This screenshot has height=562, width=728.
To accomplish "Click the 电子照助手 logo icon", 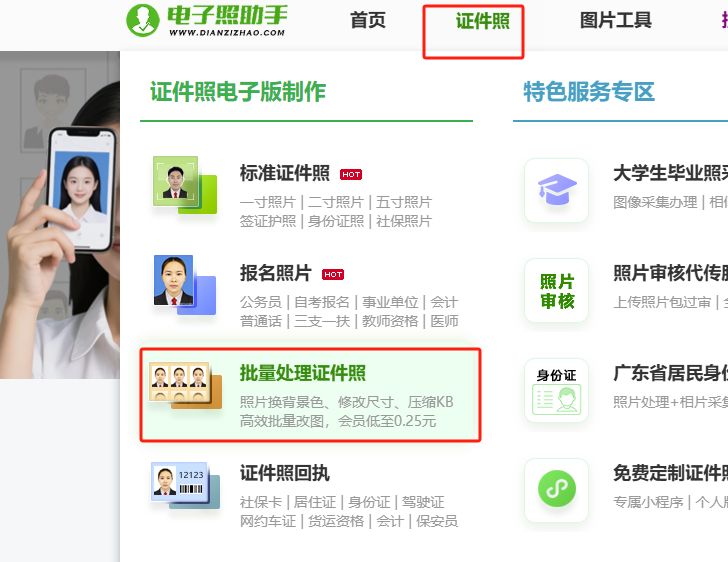I will pyautogui.click(x=143, y=20).
